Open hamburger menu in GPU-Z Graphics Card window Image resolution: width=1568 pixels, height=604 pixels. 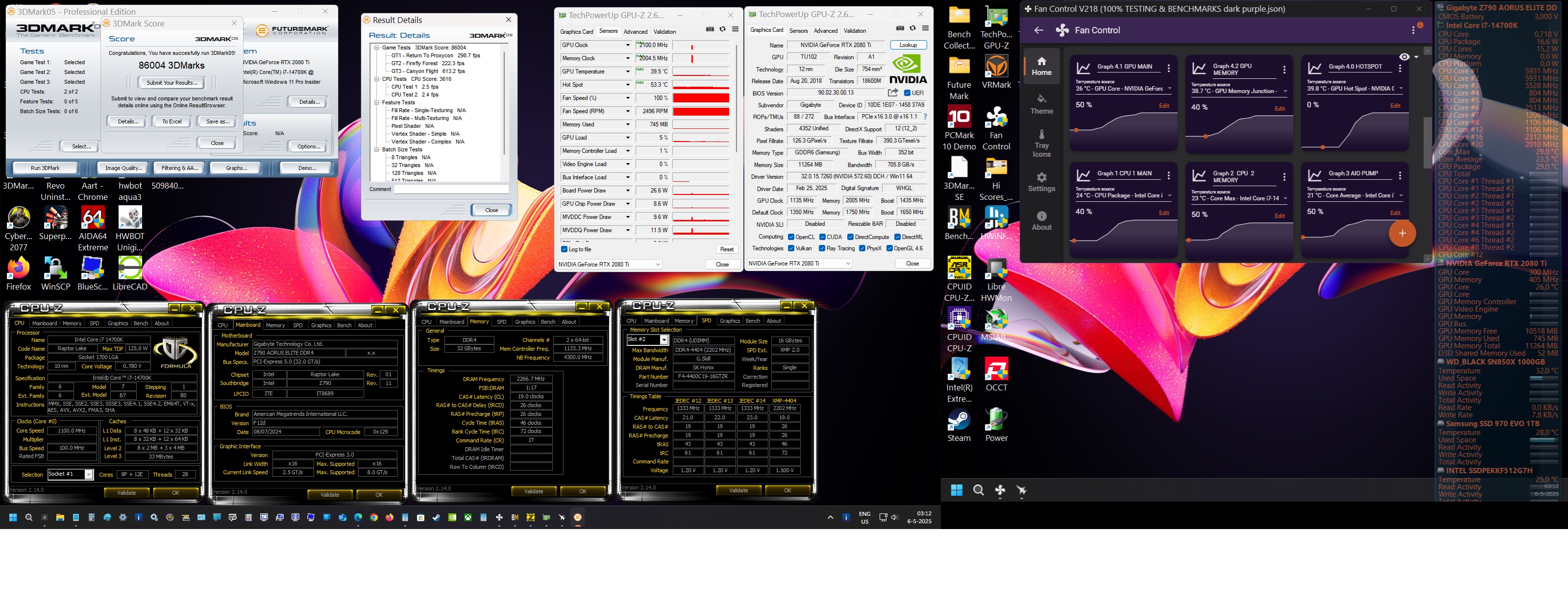click(925, 28)
